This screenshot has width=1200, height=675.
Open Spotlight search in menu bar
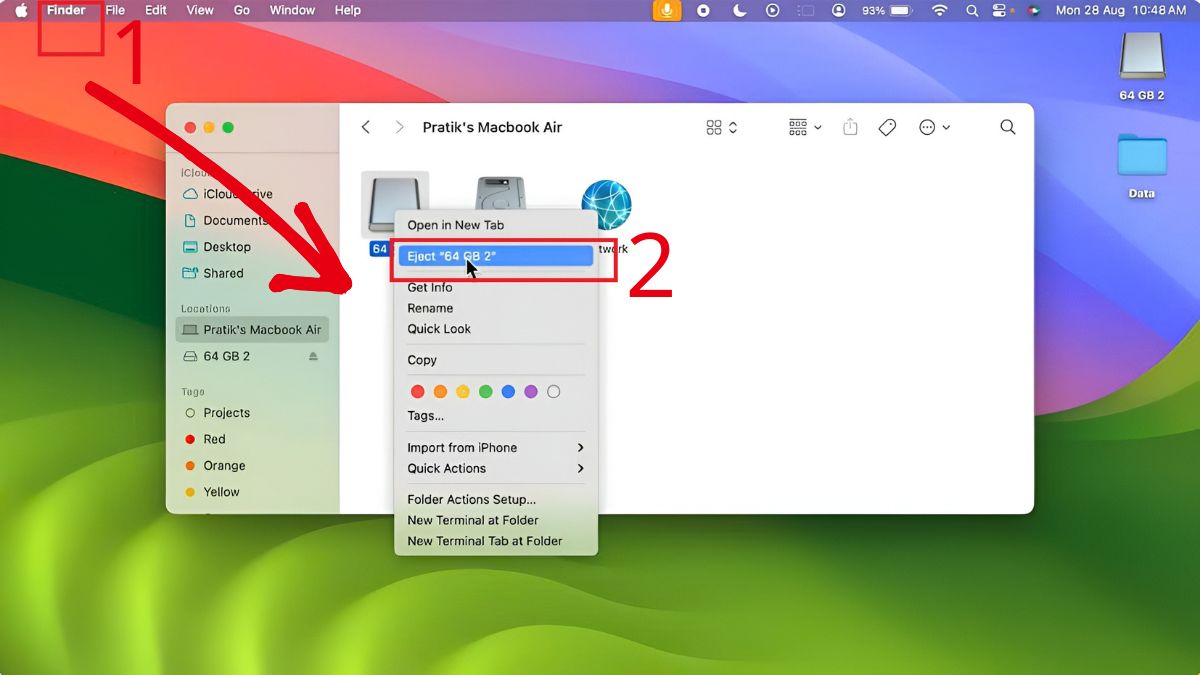(972, 10)
